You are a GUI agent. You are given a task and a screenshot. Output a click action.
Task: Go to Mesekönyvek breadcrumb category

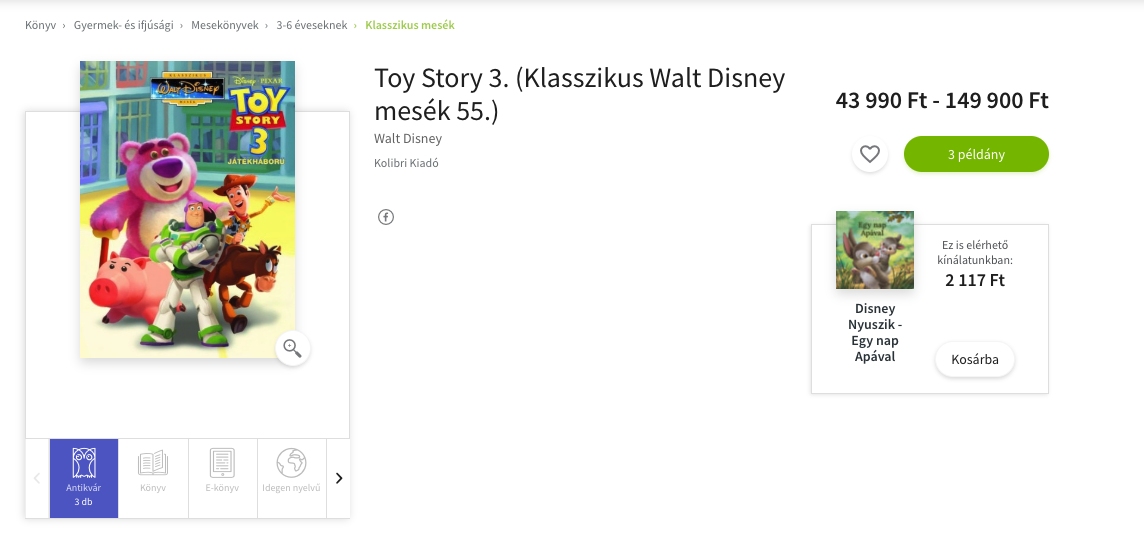pos(227,25)
